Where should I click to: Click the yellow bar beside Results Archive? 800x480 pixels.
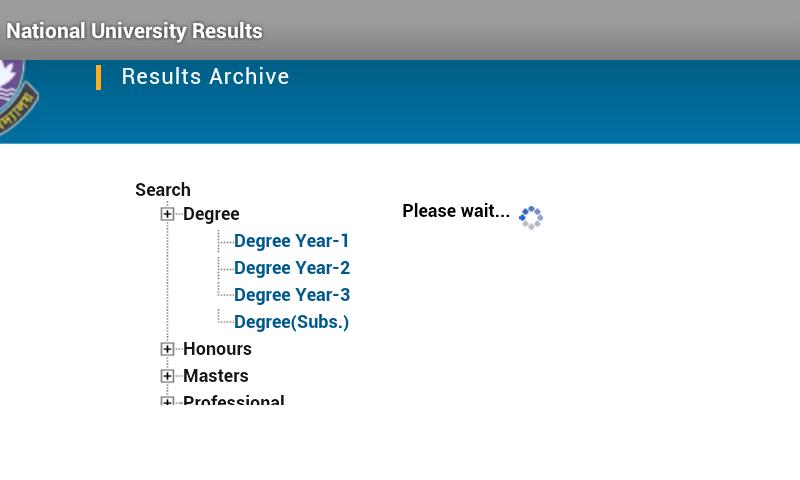[x=98, y=77]
